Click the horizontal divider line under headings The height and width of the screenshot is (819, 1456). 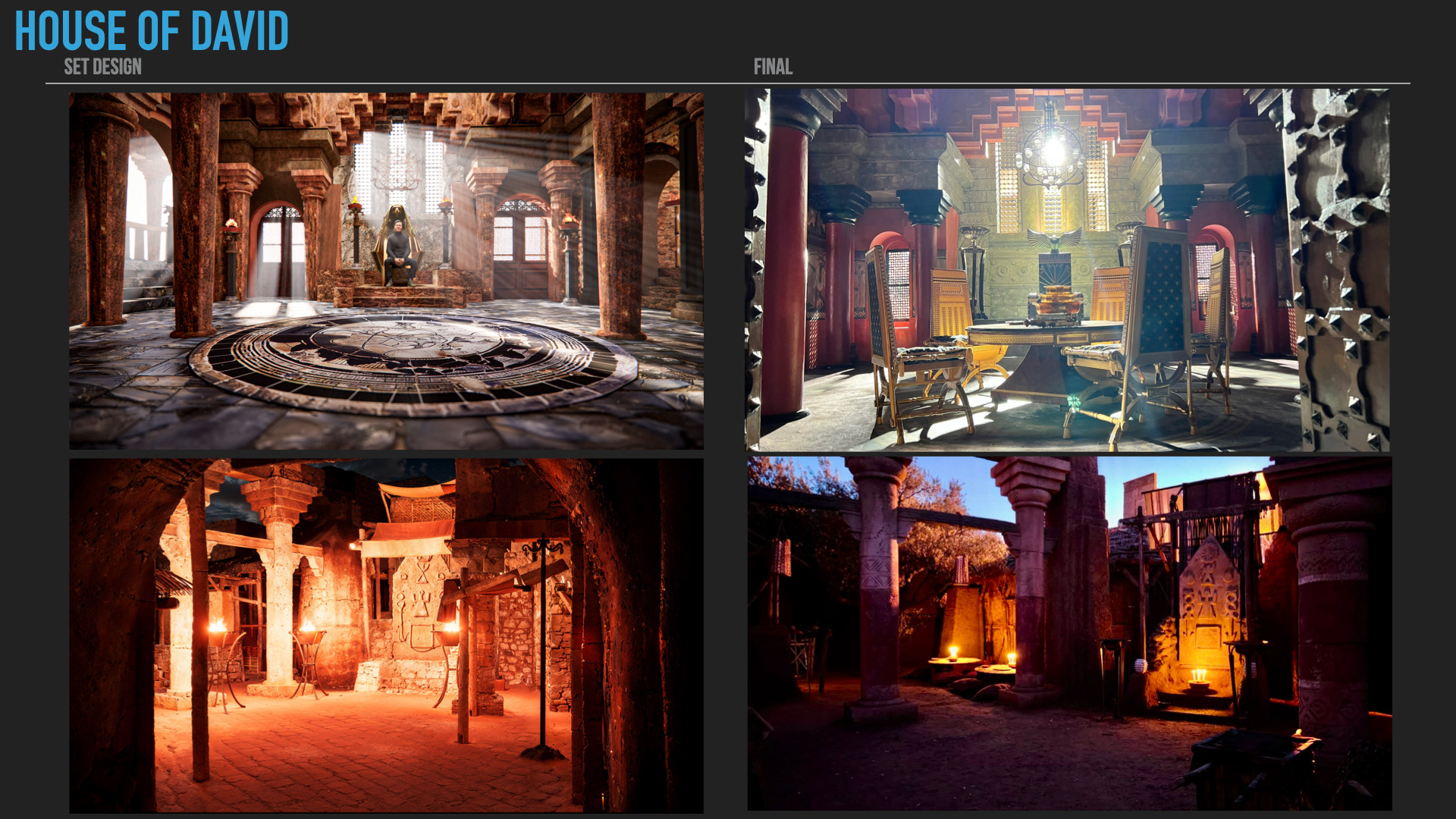728,83
